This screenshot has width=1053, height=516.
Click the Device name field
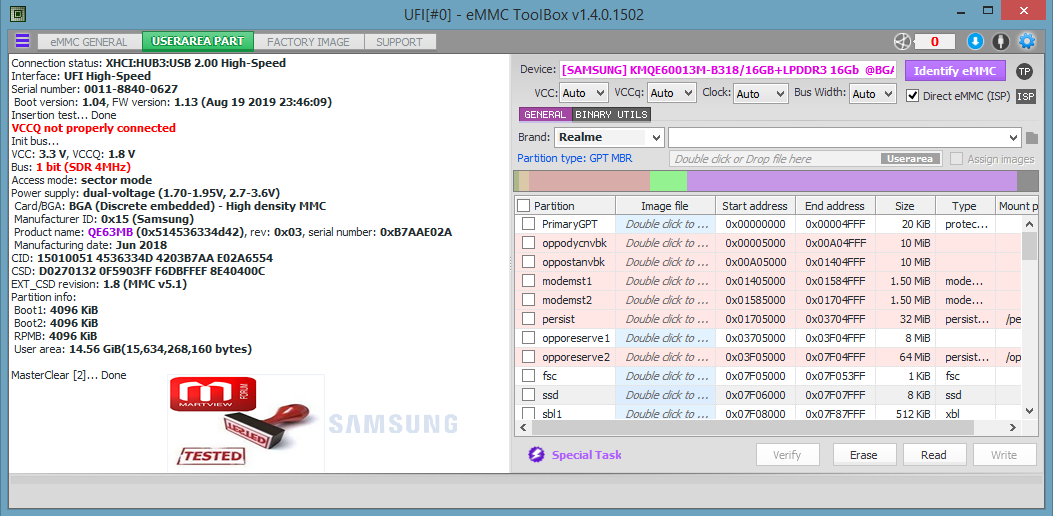(728, 70)
